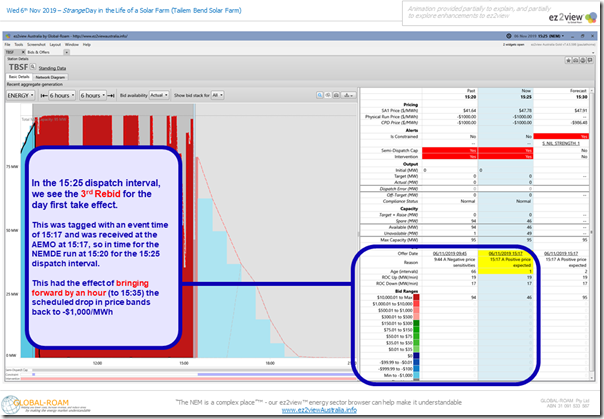The width and height of the screenshot is (604, 419).
Task: Open the Layout menu
Action: (x=55, y=45)
